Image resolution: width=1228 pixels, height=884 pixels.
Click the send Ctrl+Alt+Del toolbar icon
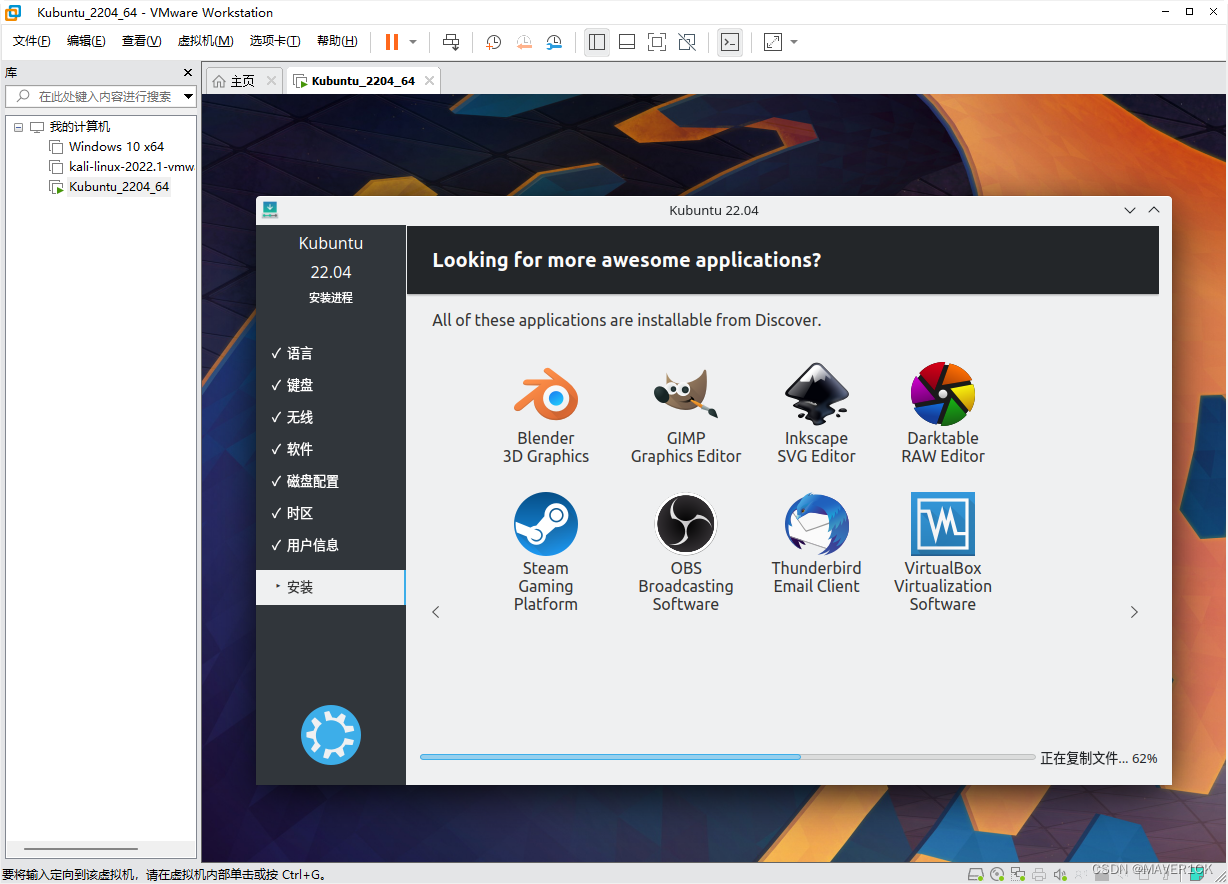(451, 42)
